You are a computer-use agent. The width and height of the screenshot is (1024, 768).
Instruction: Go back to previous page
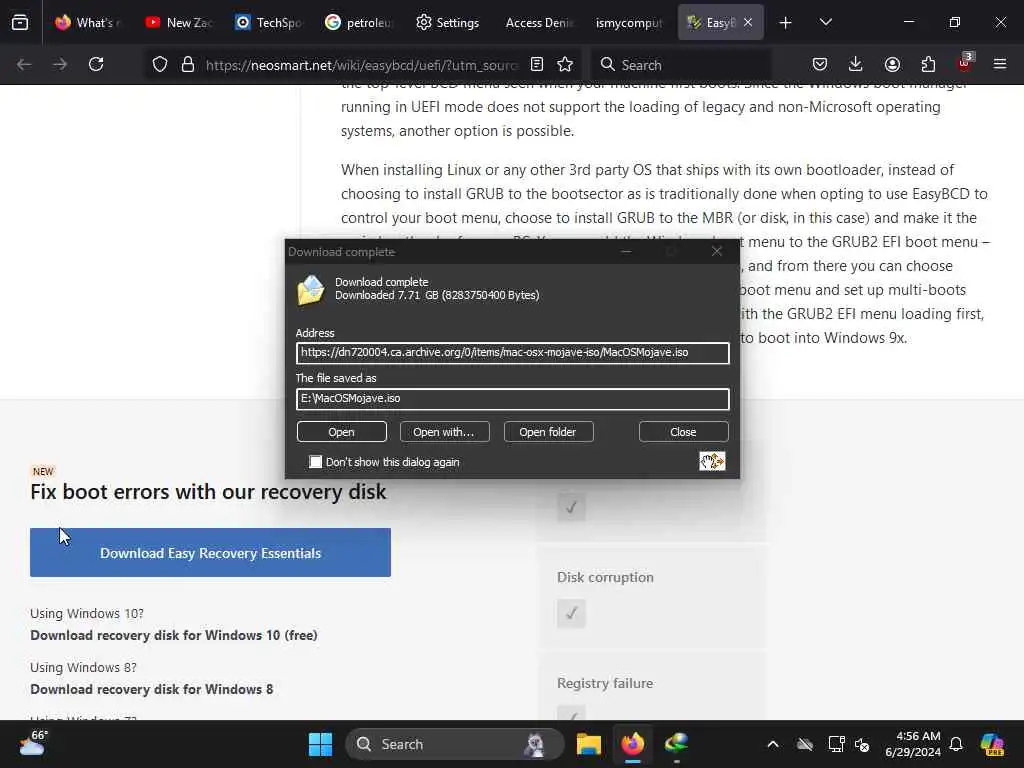click(x=24, y=64)
